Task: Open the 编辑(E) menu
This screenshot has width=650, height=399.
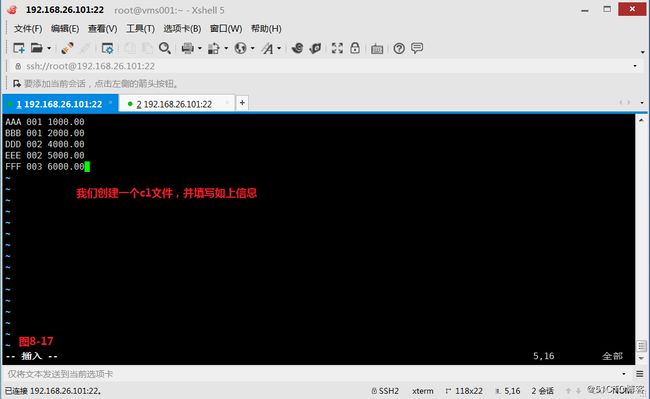Action: (x=65, y=29)
